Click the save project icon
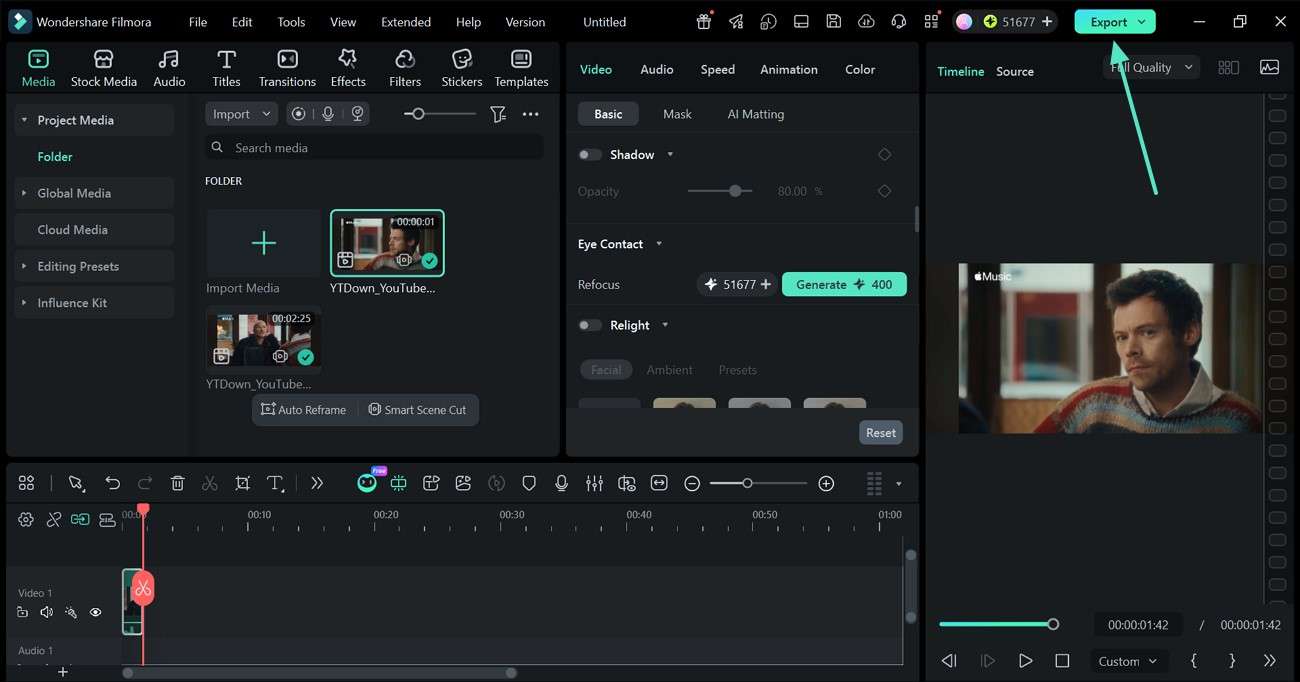1300x682 pixels. (x=833, y=21)
